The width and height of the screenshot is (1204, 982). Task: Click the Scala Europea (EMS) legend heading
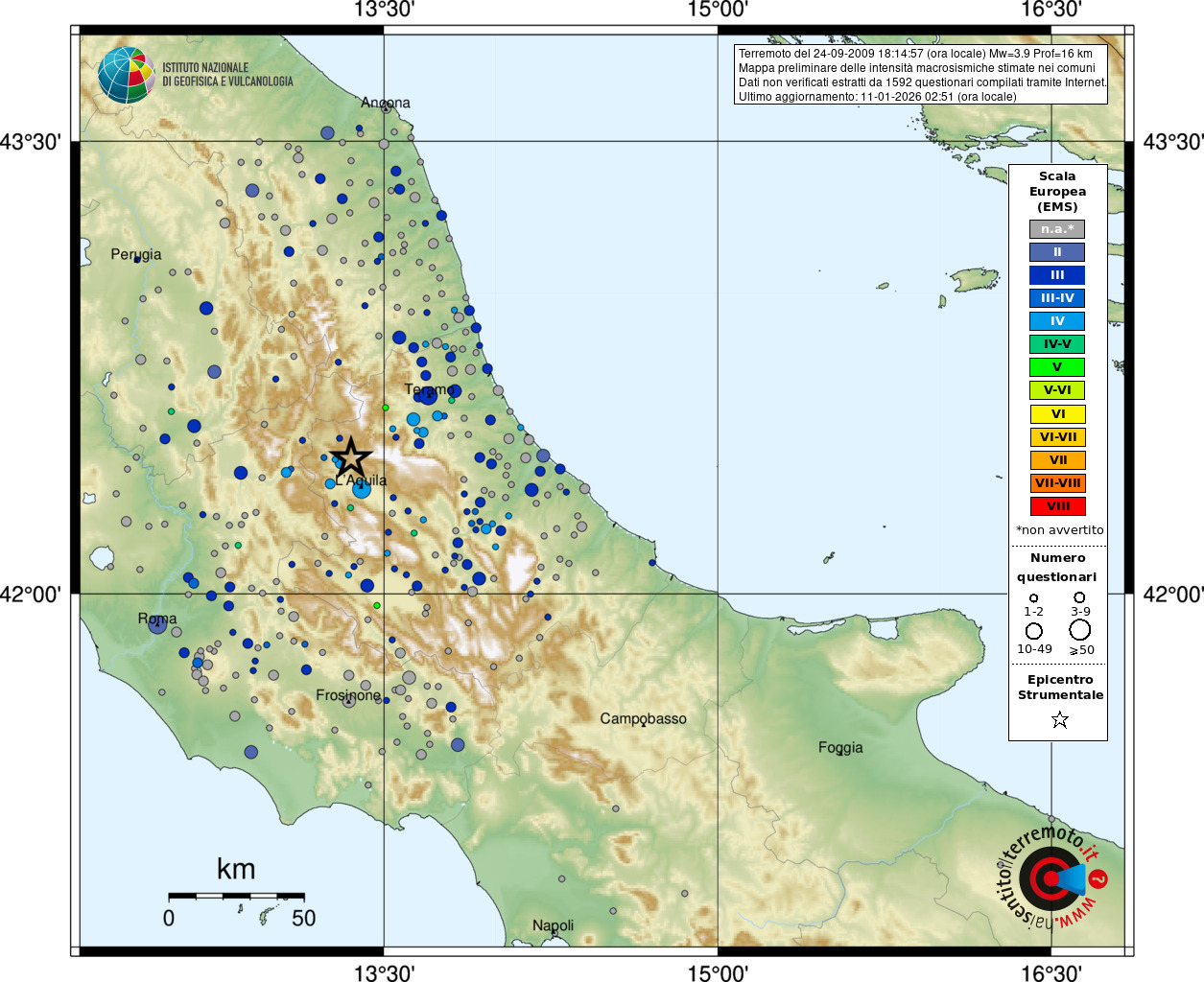(x=1057, y=192)
